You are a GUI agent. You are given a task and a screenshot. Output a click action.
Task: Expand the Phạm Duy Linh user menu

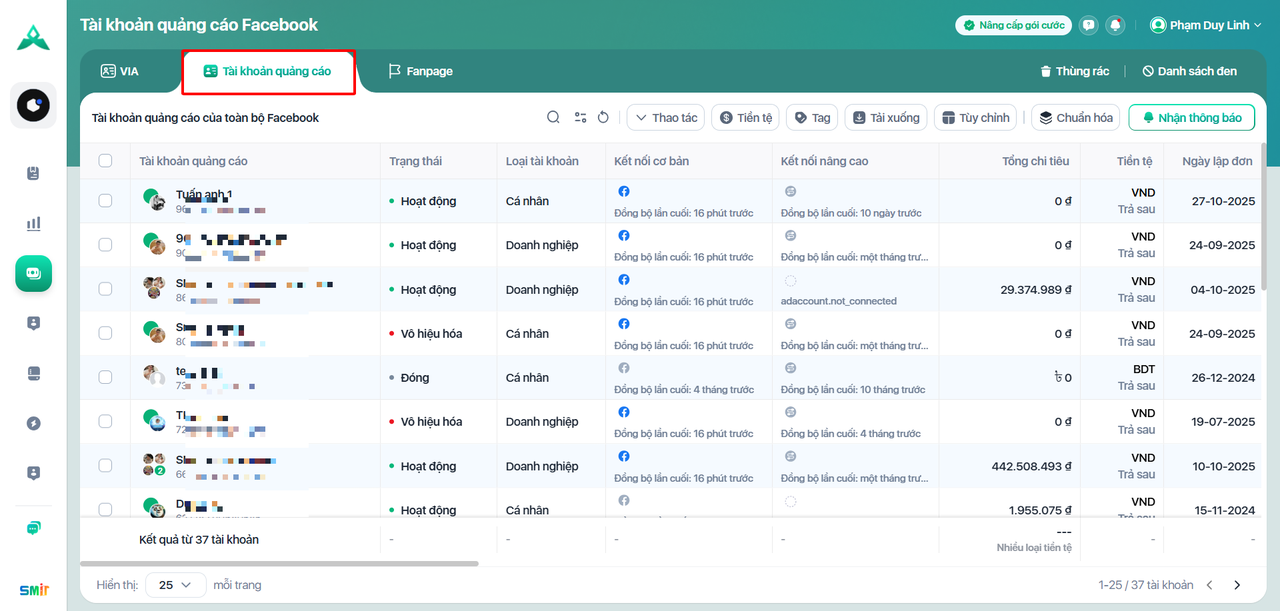point(1205,25)
